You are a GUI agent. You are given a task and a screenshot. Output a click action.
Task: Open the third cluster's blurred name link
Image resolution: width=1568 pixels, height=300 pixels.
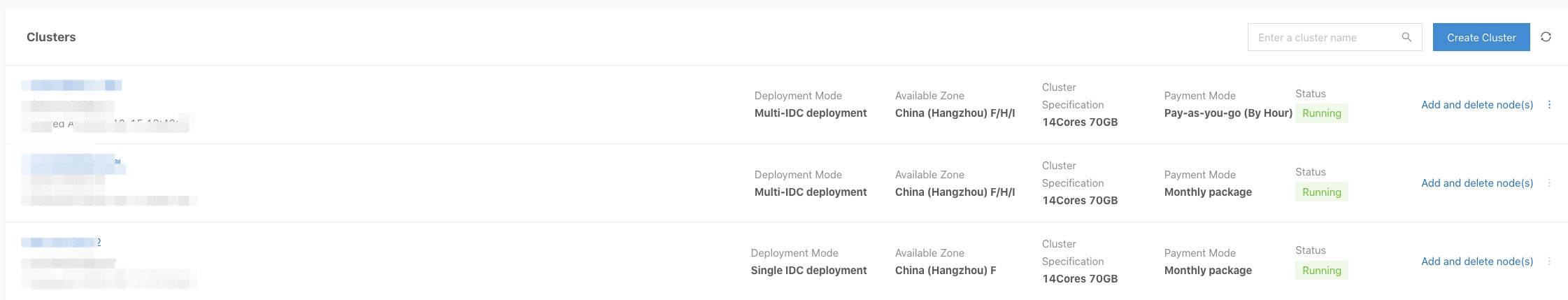[61, 243]
